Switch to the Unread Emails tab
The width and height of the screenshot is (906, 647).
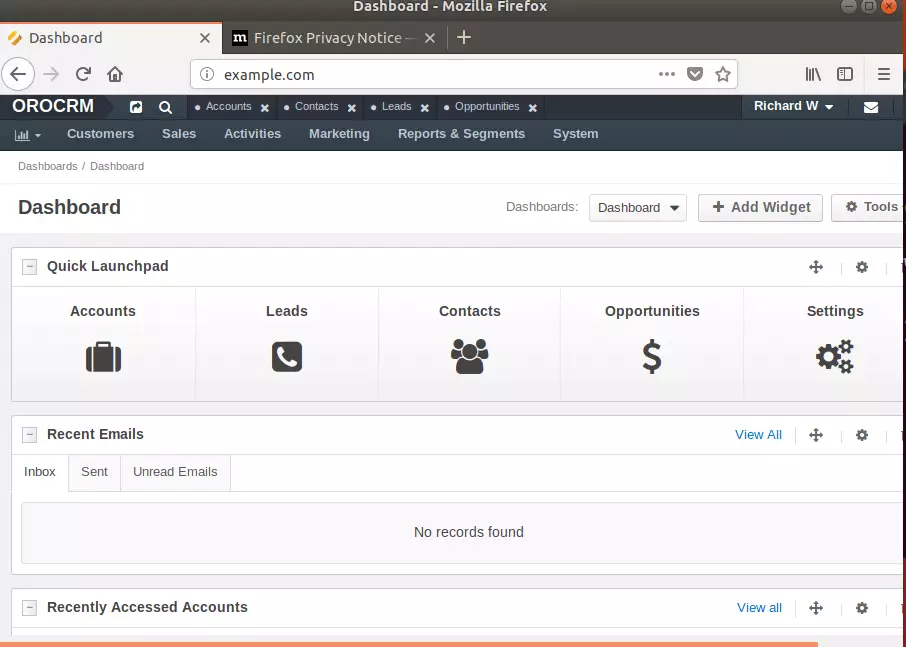tap(175, 472)
